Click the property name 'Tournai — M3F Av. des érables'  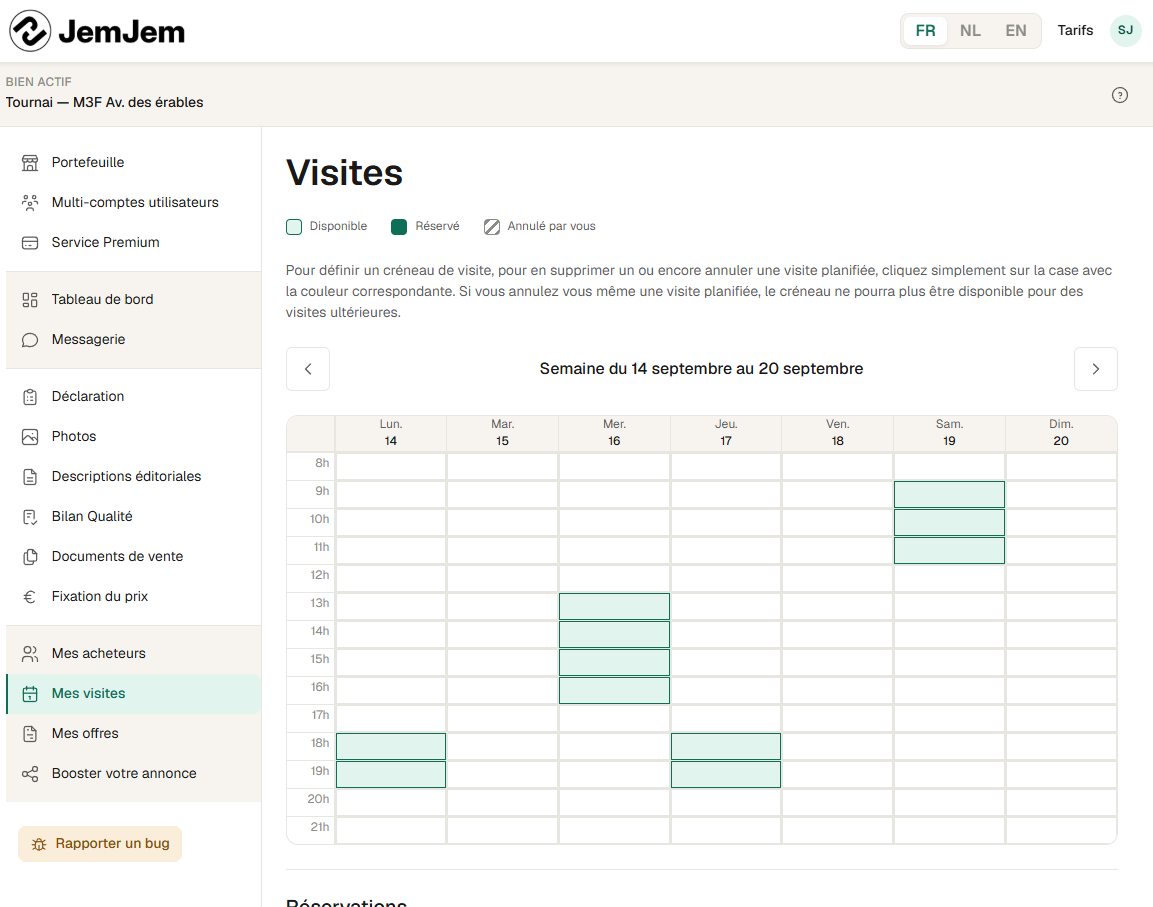[104, 102]
